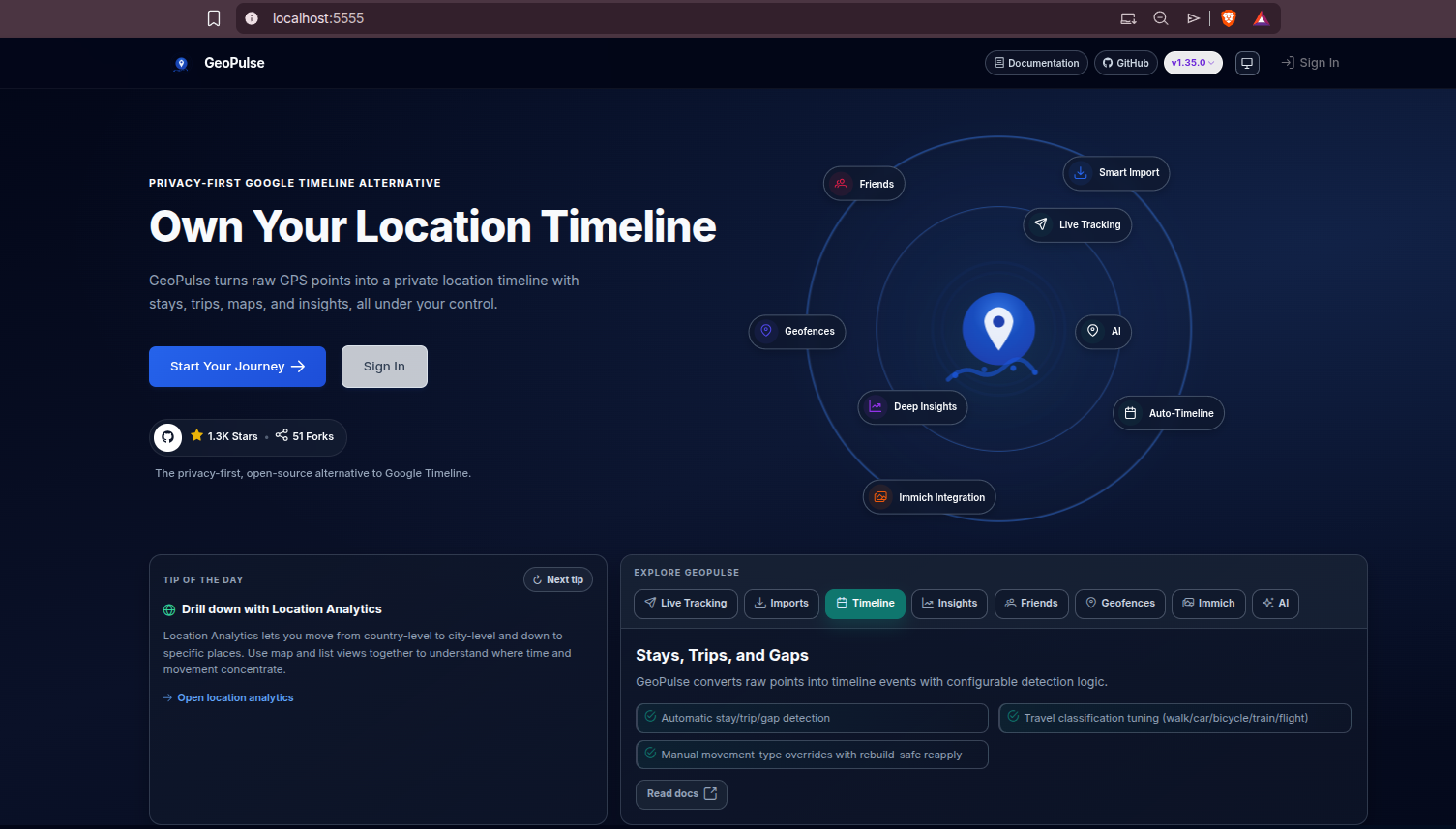This screenshot has width=1456, height=829.
Task: Open the Geofences tab in Explore GeoPulse
Action: tap(1120, 604)
